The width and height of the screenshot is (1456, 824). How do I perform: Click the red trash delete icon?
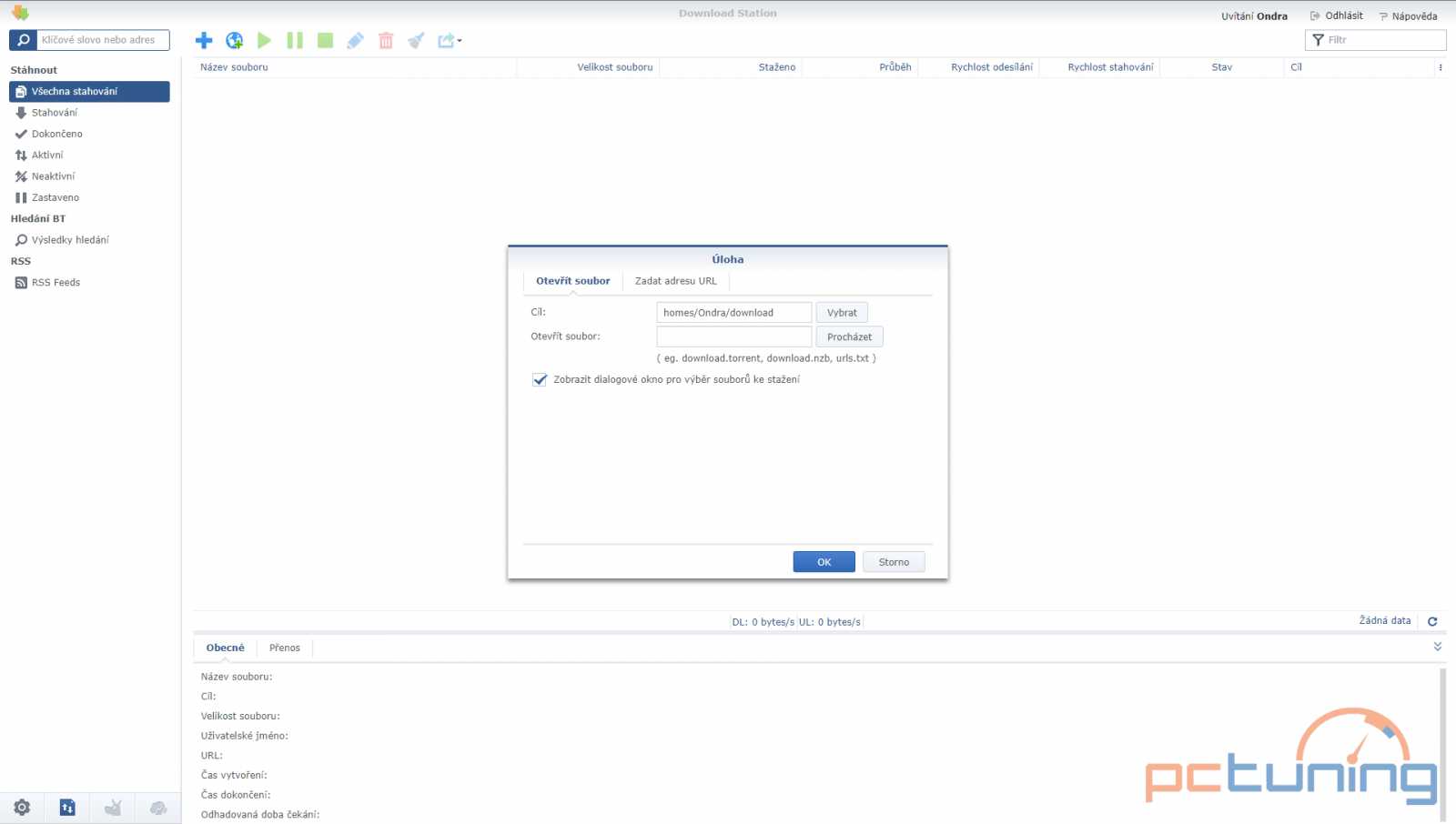[386, 40]
